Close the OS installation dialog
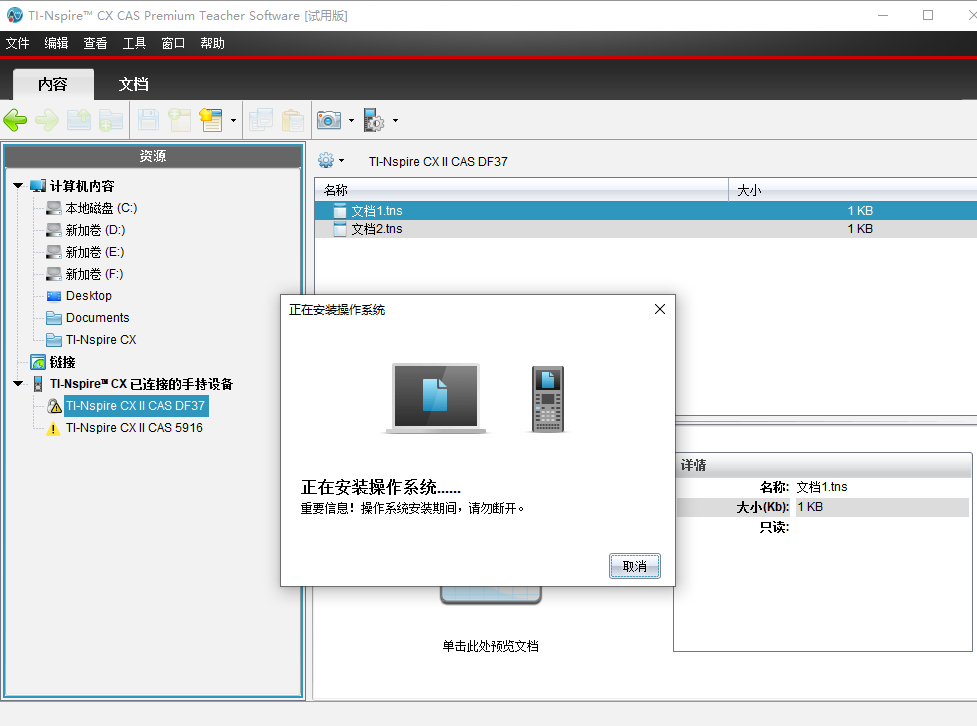The image size is (977, 726). [660, 309]
